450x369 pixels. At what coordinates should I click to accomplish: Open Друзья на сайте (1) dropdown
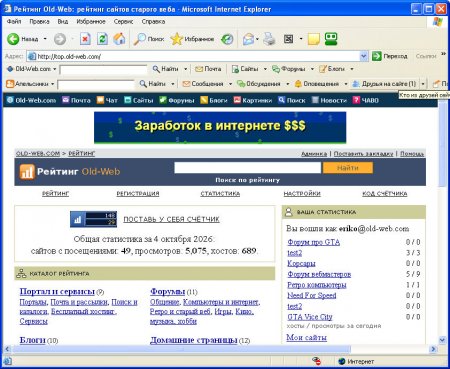click(x=423, y=84)
